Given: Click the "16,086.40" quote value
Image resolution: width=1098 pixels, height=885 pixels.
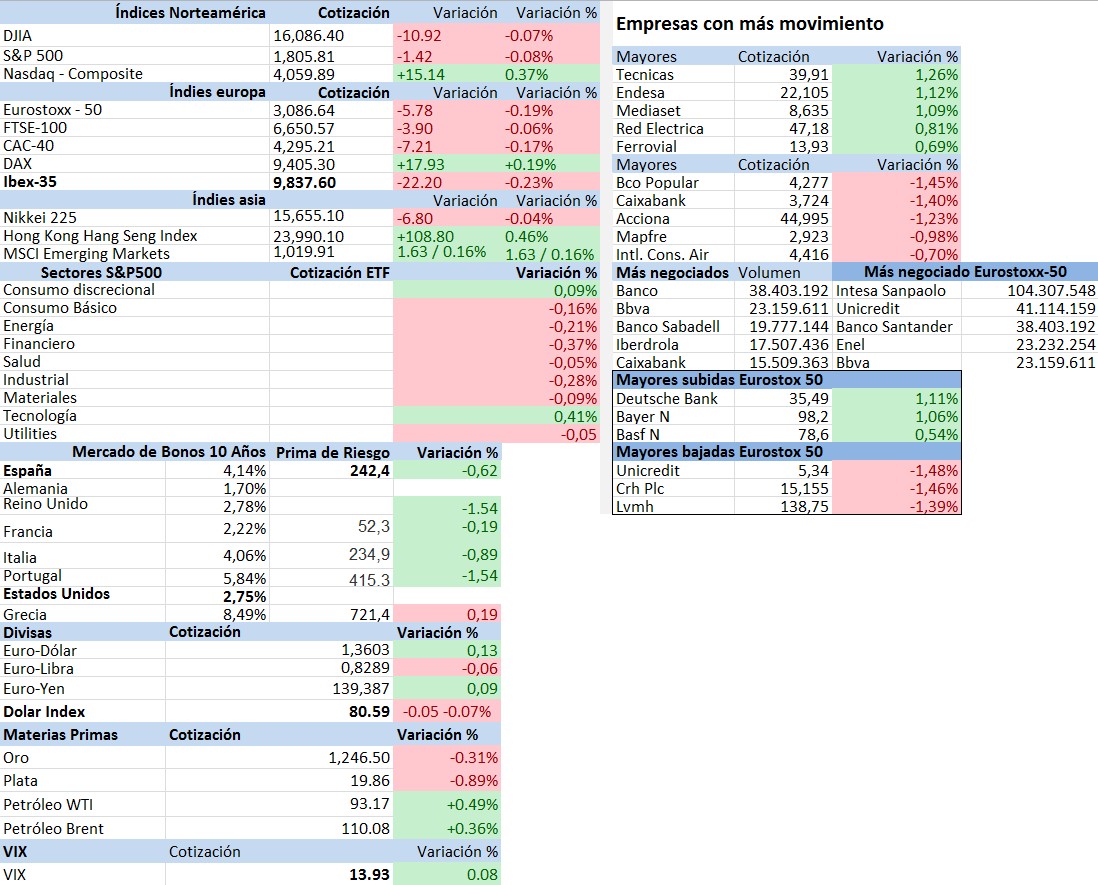Looking at the screenshot, I should coord(308,36).
